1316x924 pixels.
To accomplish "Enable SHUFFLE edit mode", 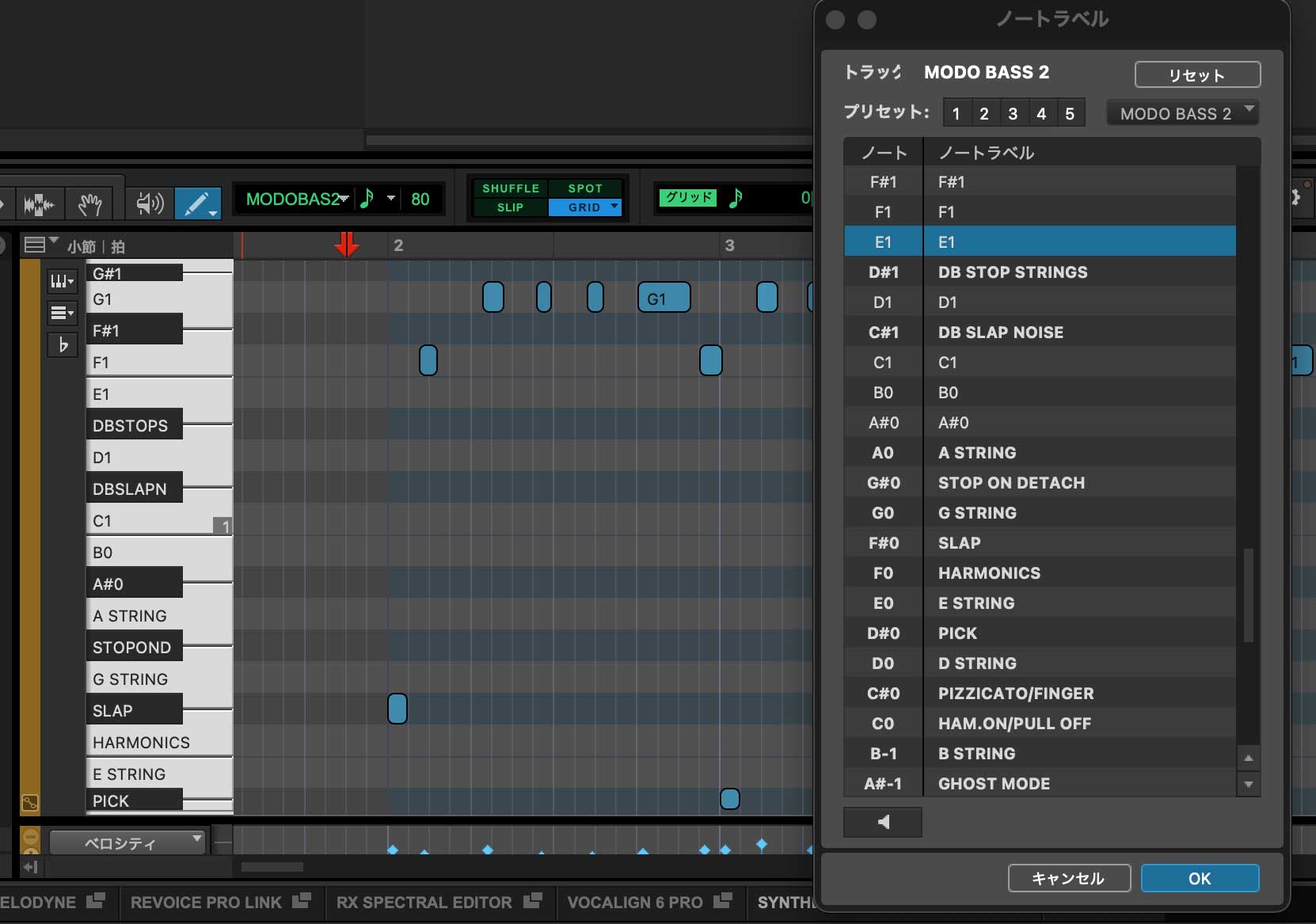I will click(x=511, y=188).
